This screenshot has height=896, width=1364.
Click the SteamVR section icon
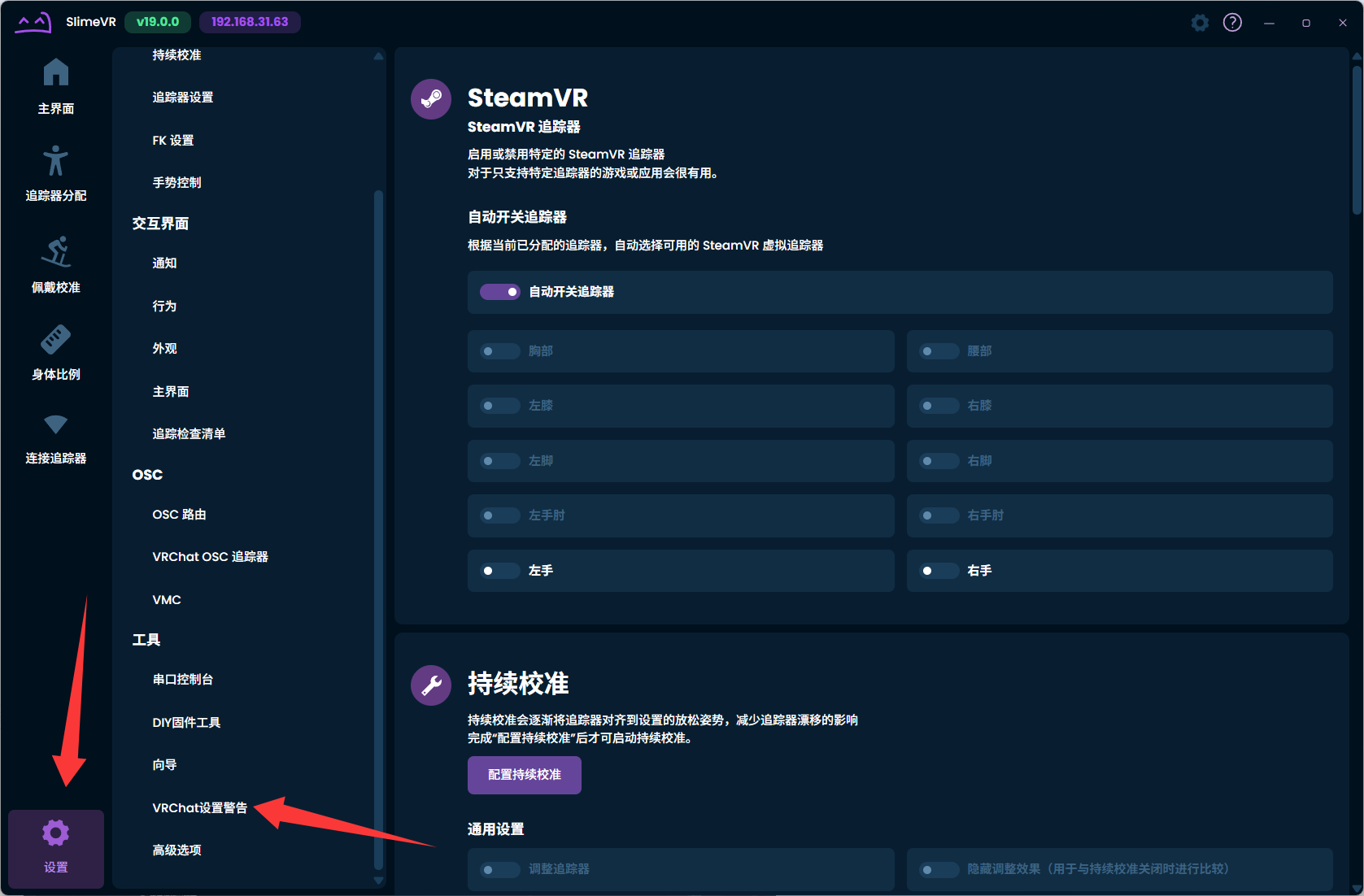click(x=431, y=99)
